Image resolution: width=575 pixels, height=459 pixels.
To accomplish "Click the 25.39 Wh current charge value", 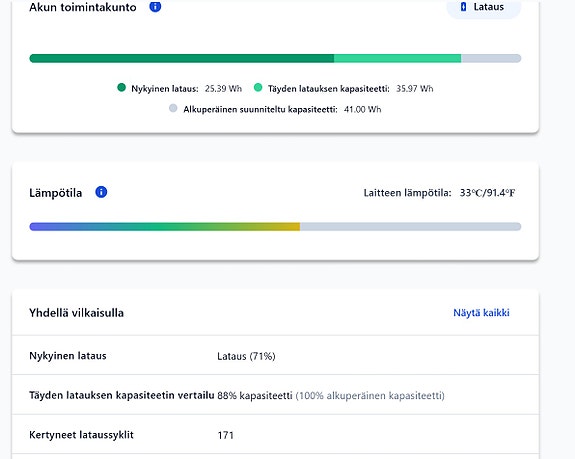I will tap(223, 88).
